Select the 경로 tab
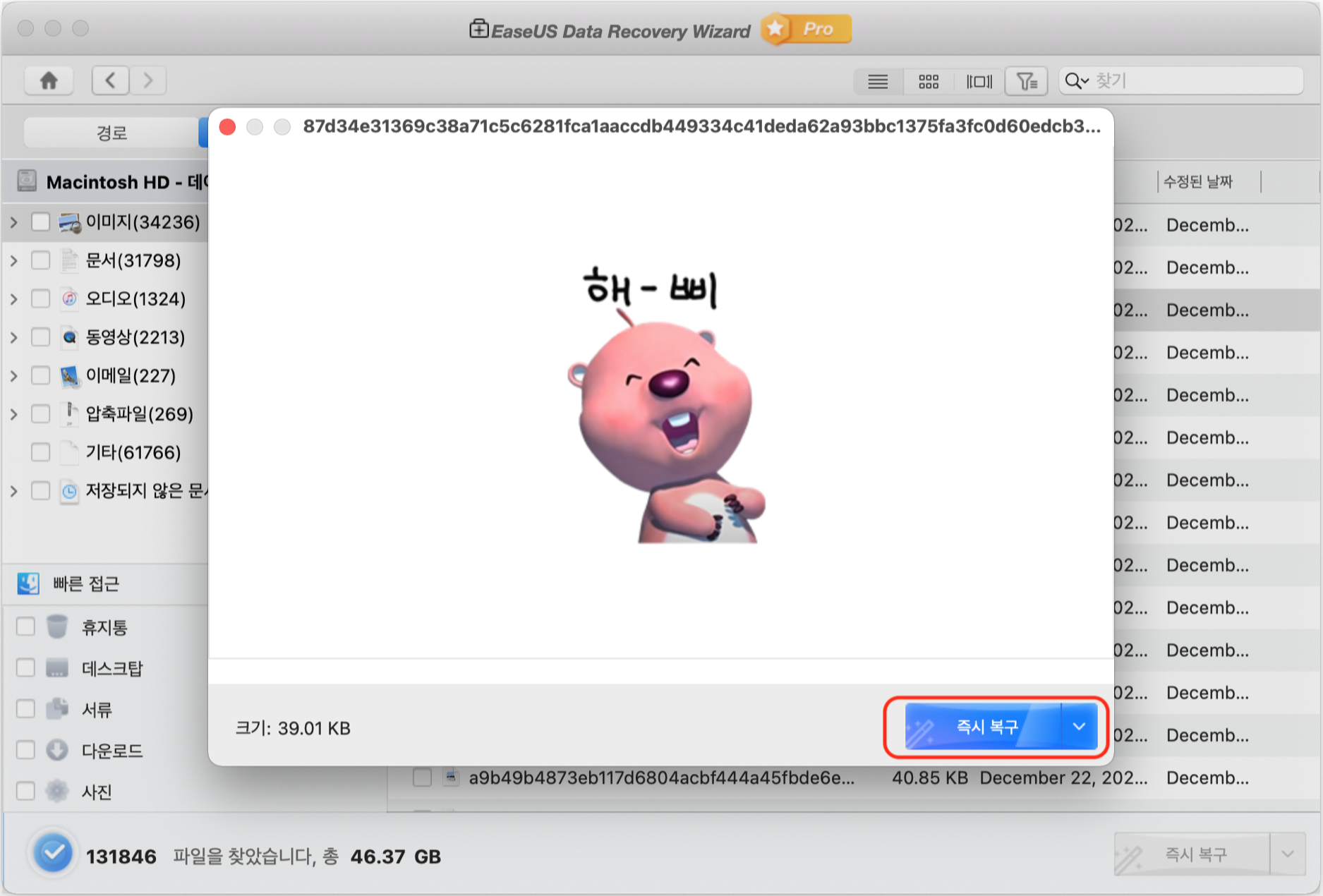 point(111,133)
